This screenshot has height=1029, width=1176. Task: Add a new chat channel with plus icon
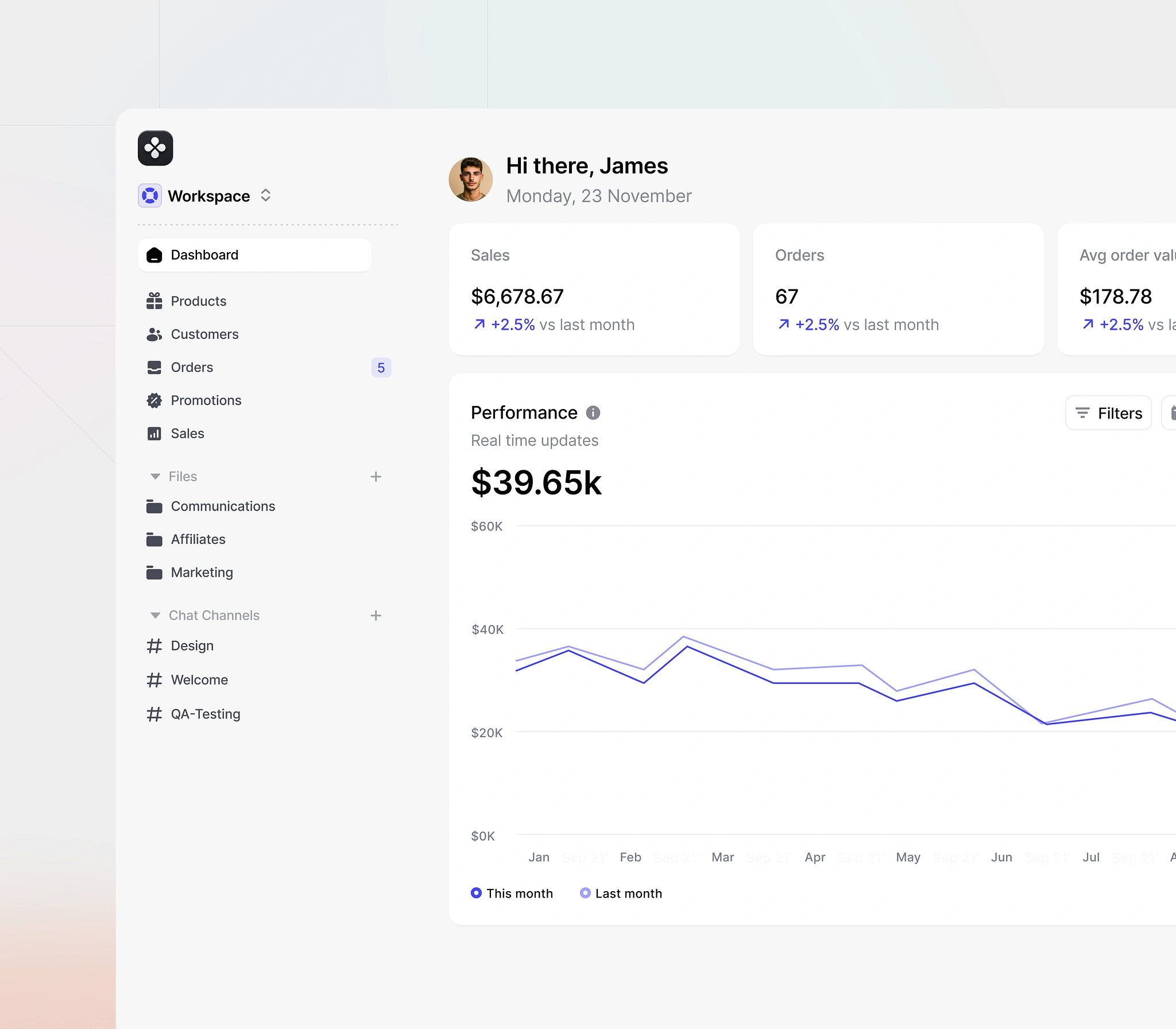376,616
